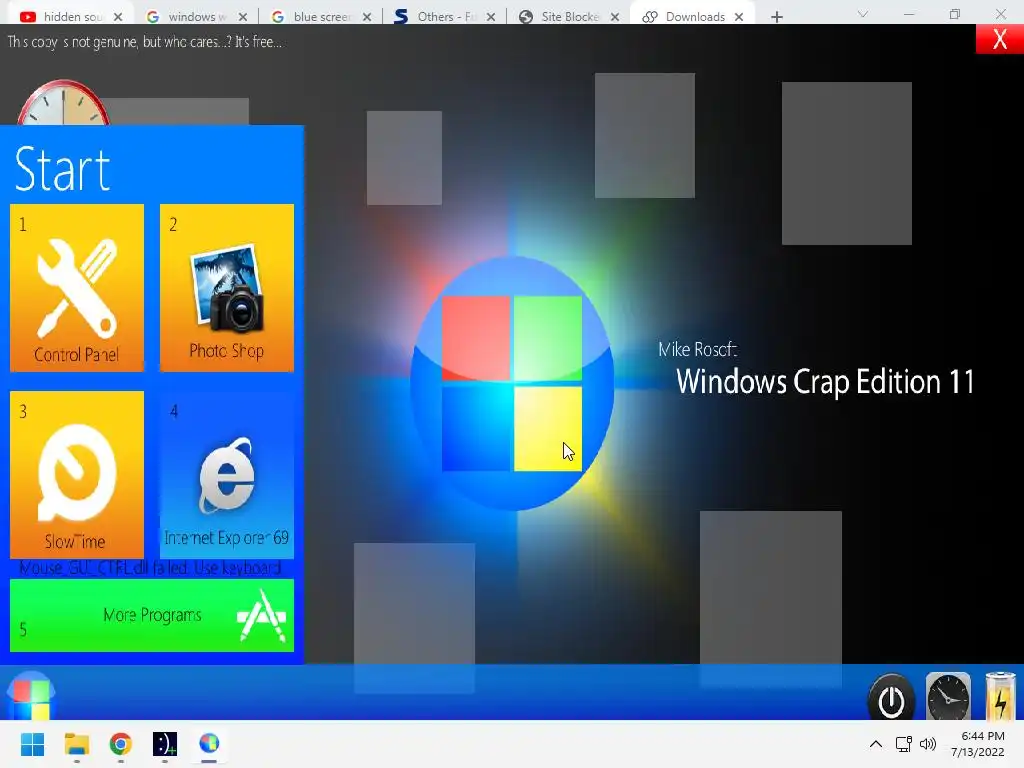
Task: Click the Mouse_GUI_CTRL.dll failed message
Action: [150, 568]
